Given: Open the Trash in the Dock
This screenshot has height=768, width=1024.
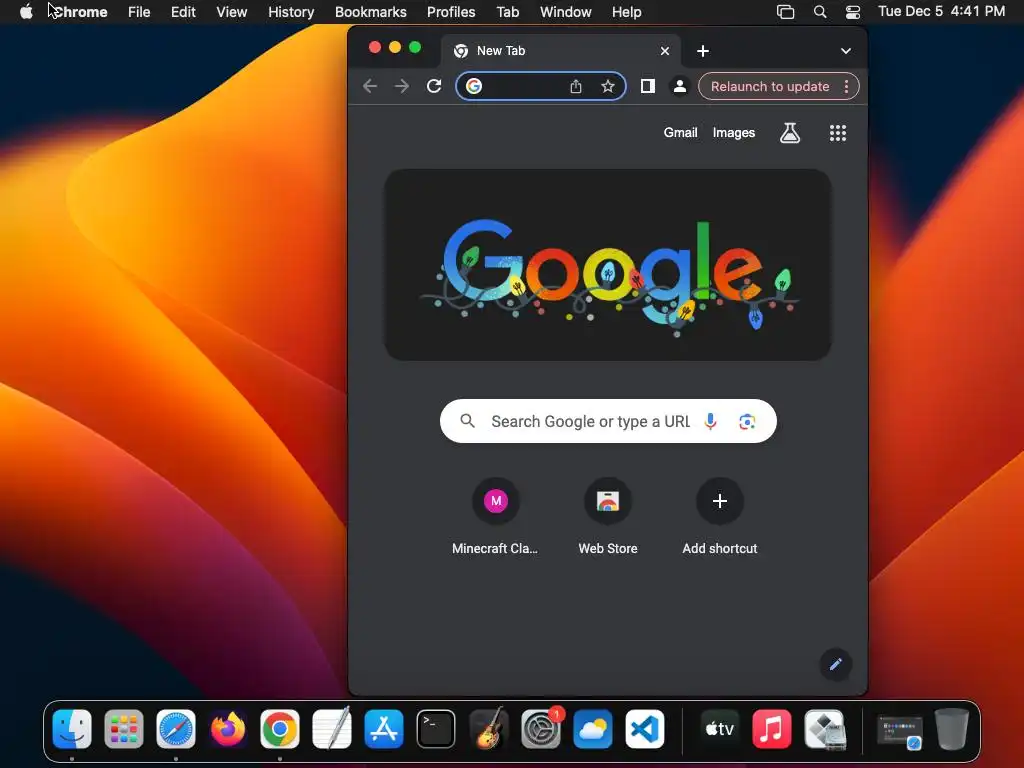Looking at the screenshot, I should point(952,729).
